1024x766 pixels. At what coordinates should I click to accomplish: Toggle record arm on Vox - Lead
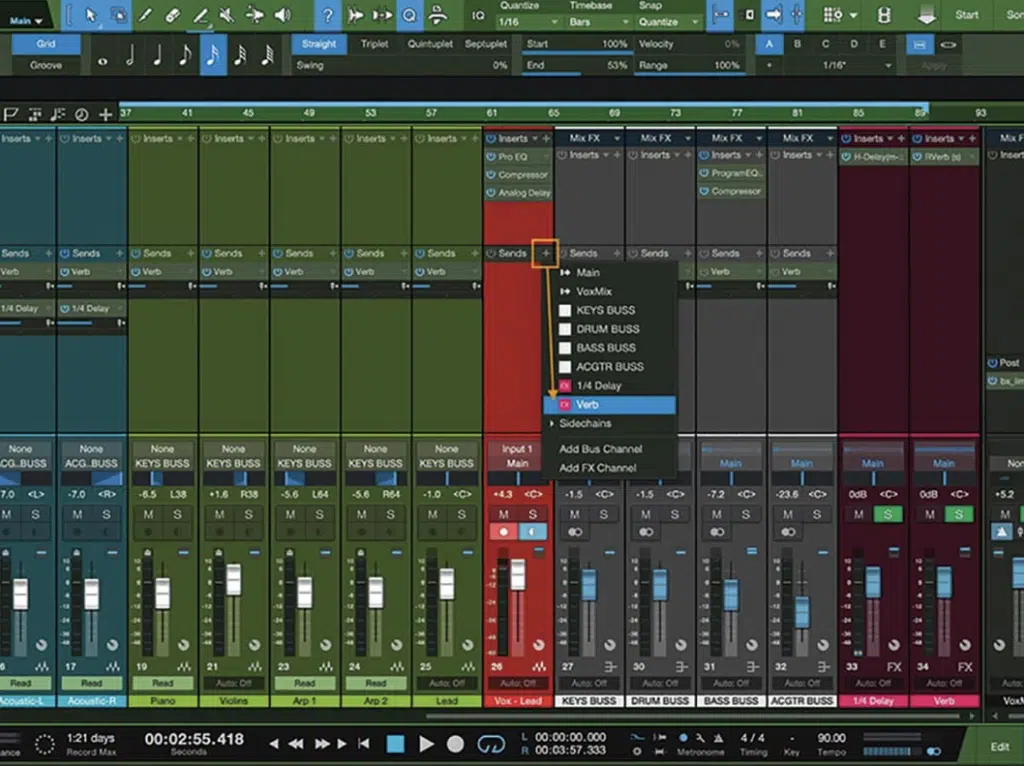504,532
